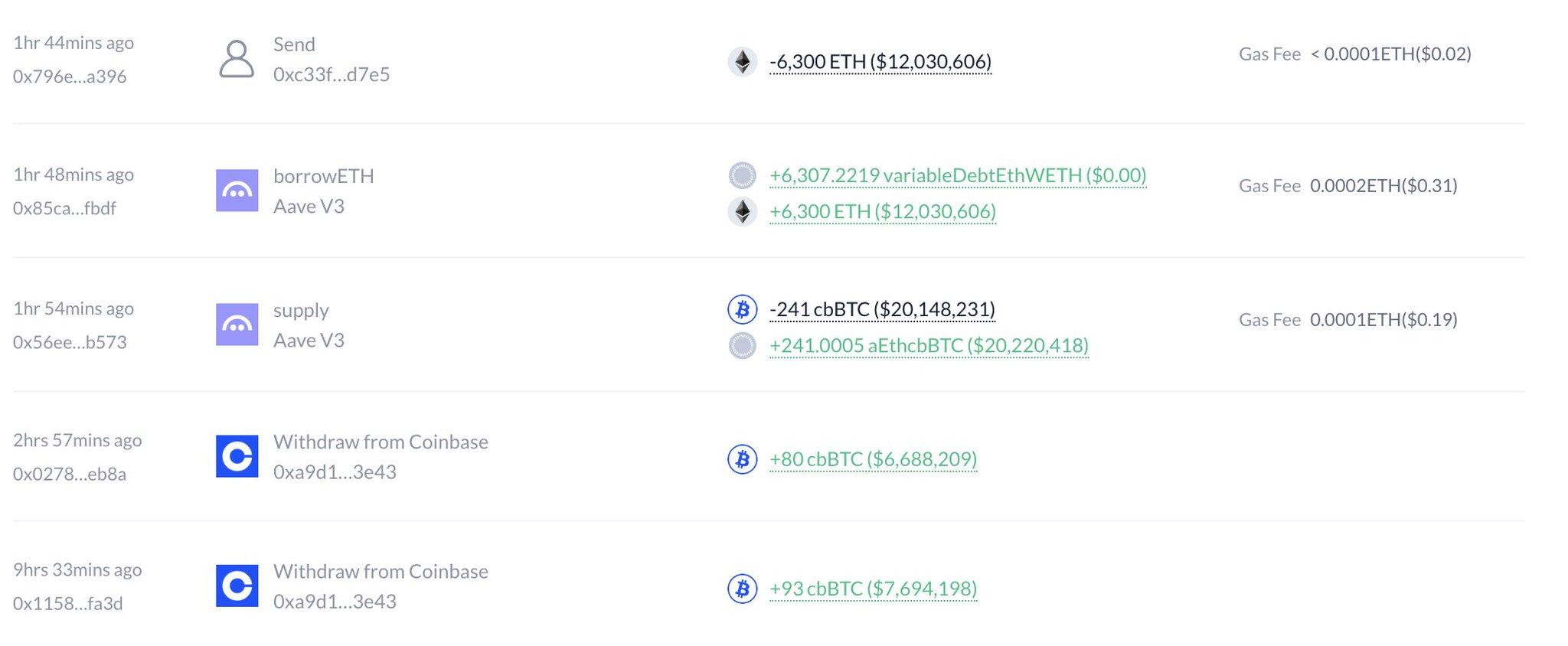Screen dimensions: 1568x646
Task: Click Coinbase logo of the 93 cbBTC withdrawal
Action: (237, 586)
